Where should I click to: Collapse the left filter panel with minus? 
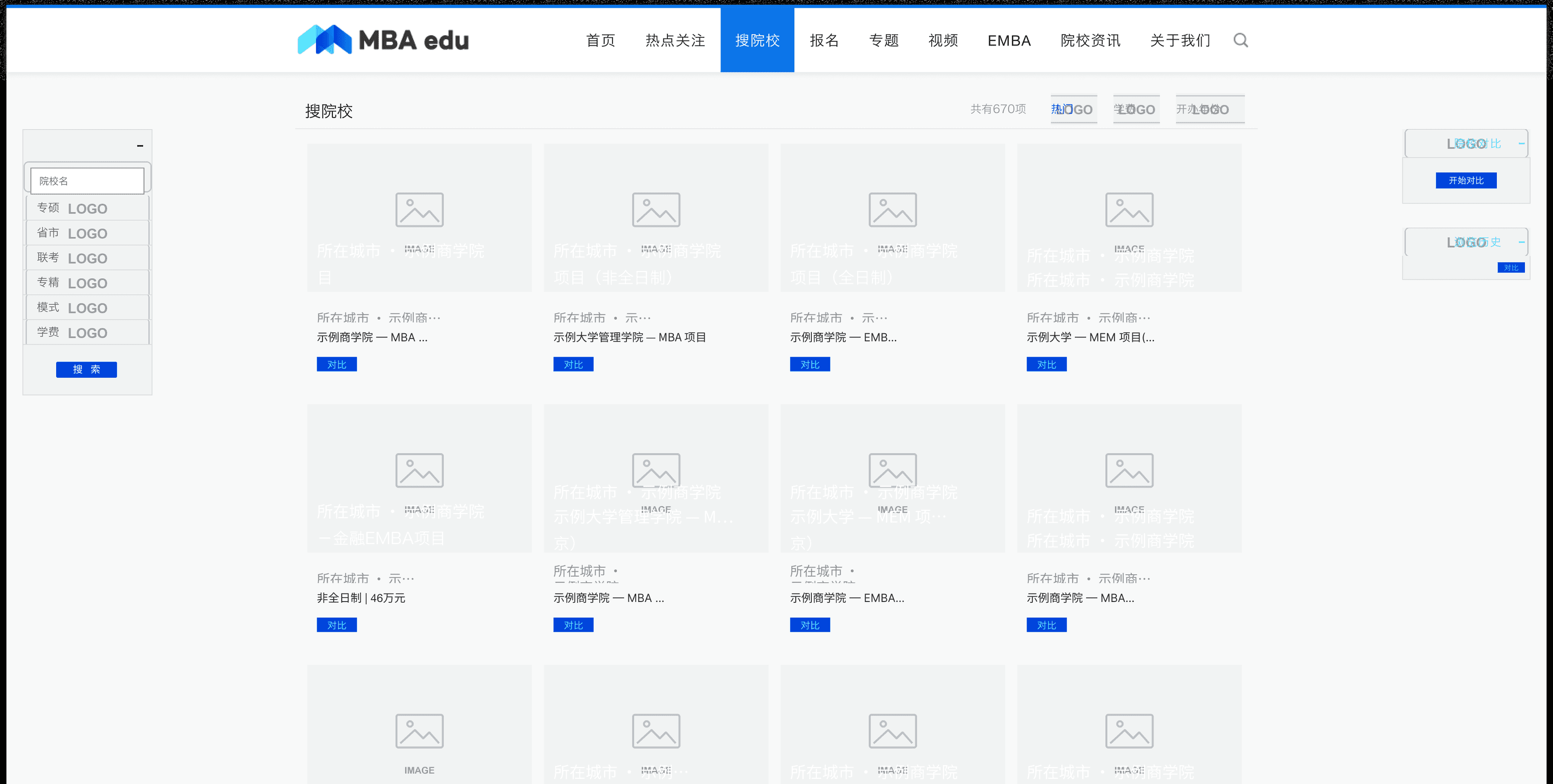pos(140,146)
